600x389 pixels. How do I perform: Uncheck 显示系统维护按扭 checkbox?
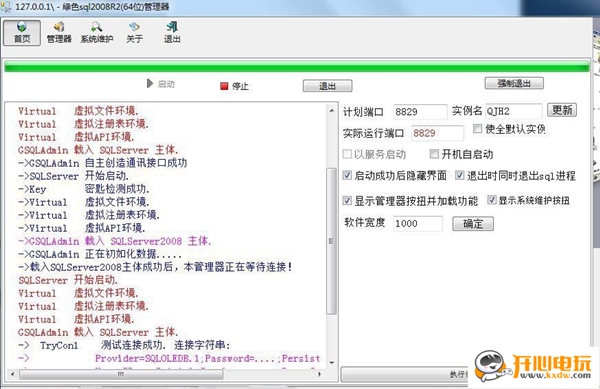492,200
